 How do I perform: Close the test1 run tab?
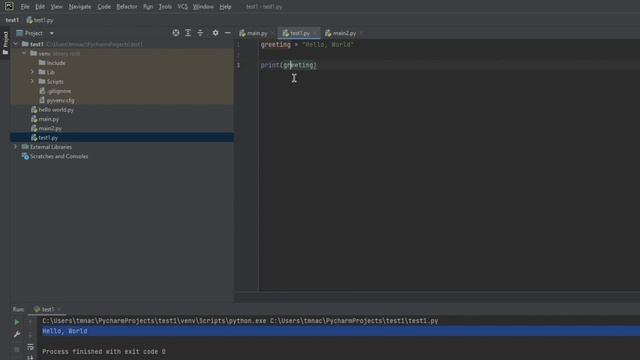click(59, 309)
